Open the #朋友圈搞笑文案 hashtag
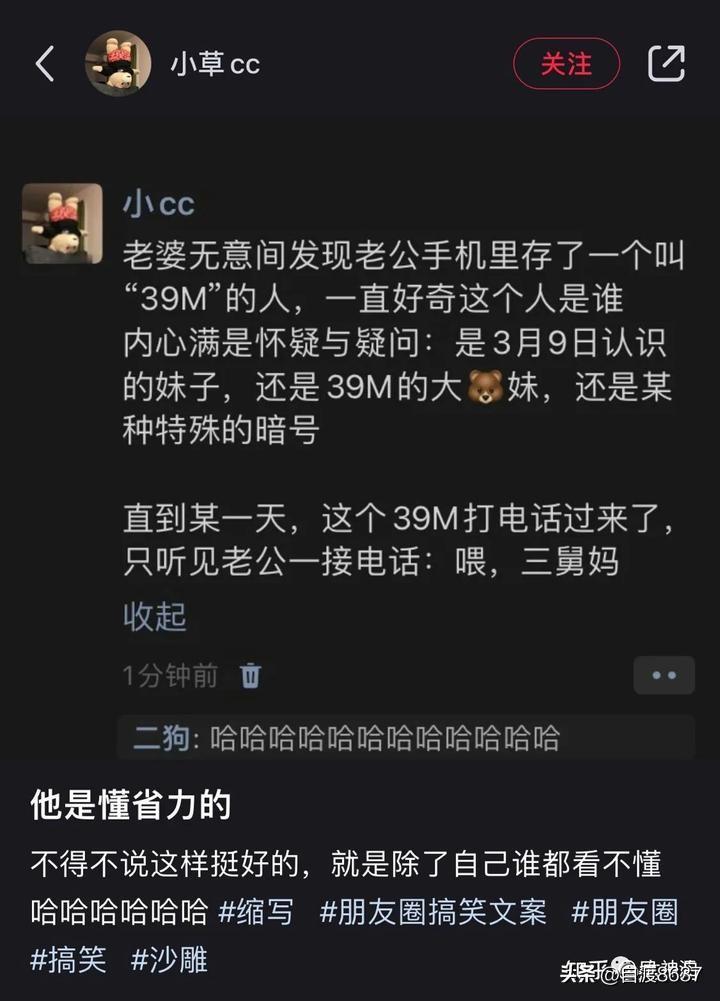 (433, 911)
